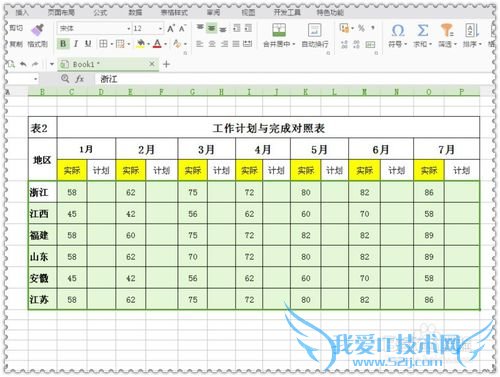Screen dimensions: 500x377
Task: Toggle italic formatting
Action: pyautogui.click(x=76, y=44)
